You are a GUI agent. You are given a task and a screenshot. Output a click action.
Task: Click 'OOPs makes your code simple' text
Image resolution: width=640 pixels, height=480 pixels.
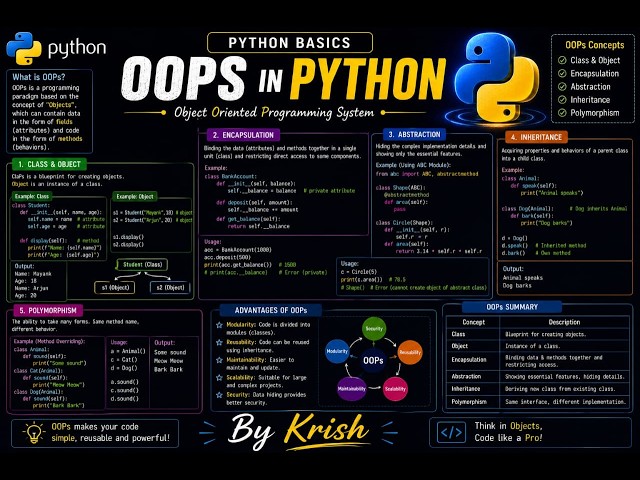pyautogui.click(x=110, y=432)
